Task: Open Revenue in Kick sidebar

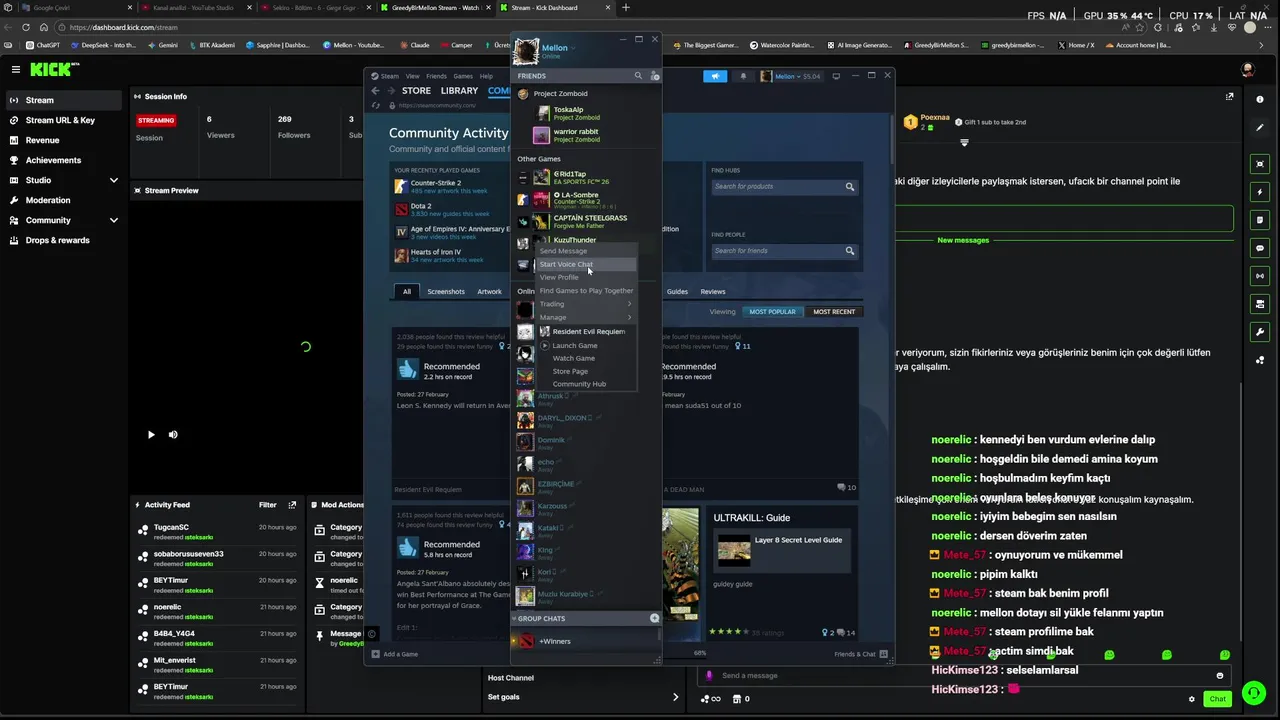Action: tap(42, 140)
